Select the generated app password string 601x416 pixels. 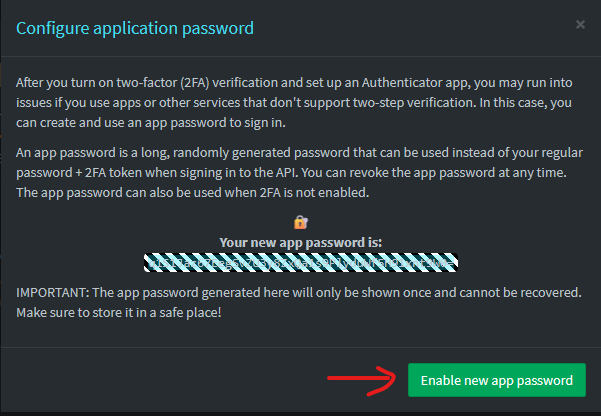pos(300,262)
